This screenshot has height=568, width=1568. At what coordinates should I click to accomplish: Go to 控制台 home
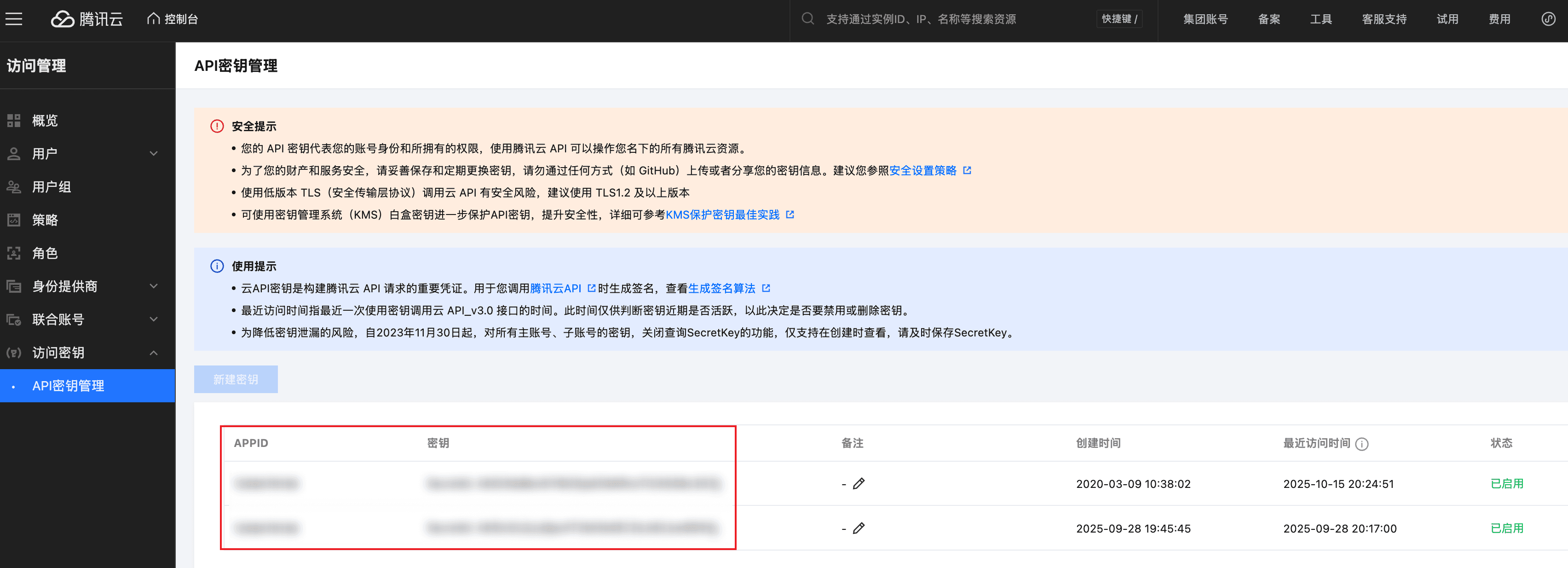pos(173,19)
